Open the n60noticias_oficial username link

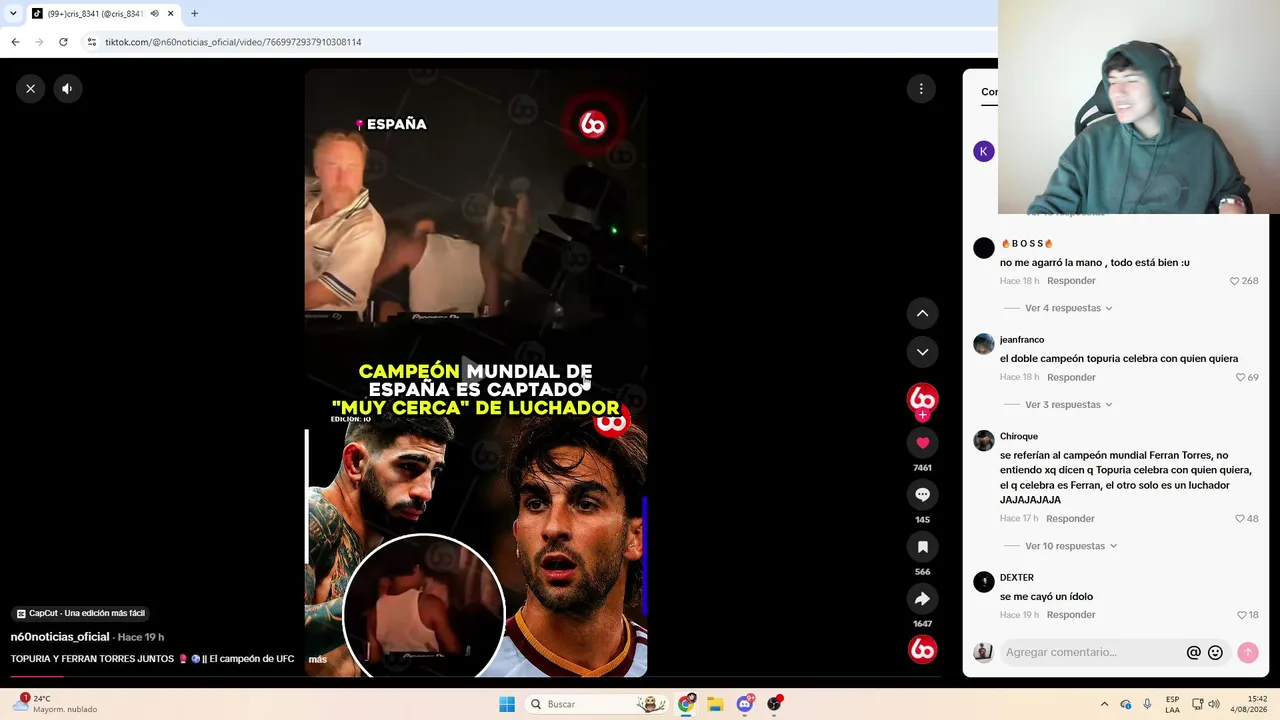(x=60, y=637)
